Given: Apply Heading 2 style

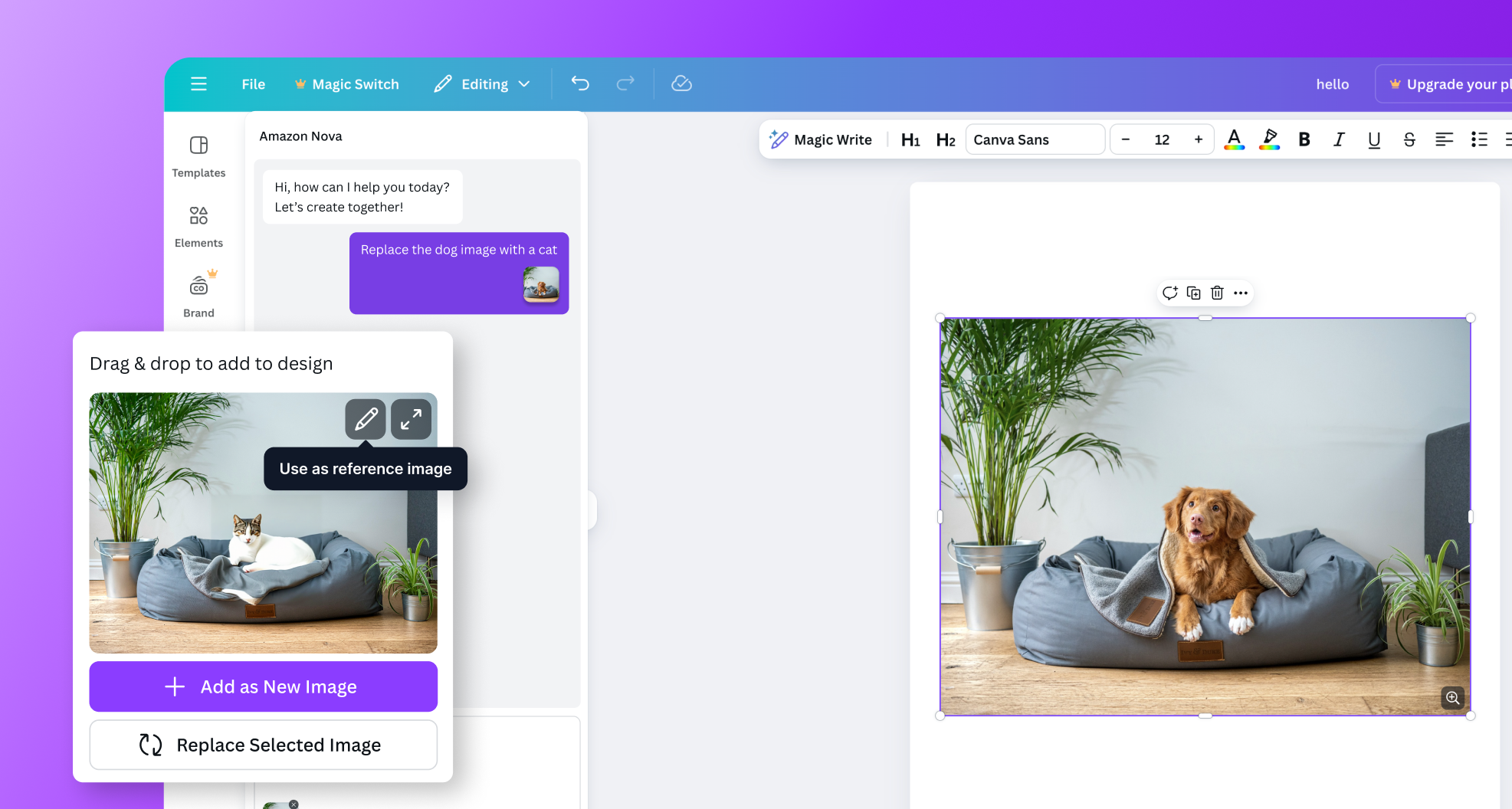Looking at the screenshot, I should pos(946,139).
